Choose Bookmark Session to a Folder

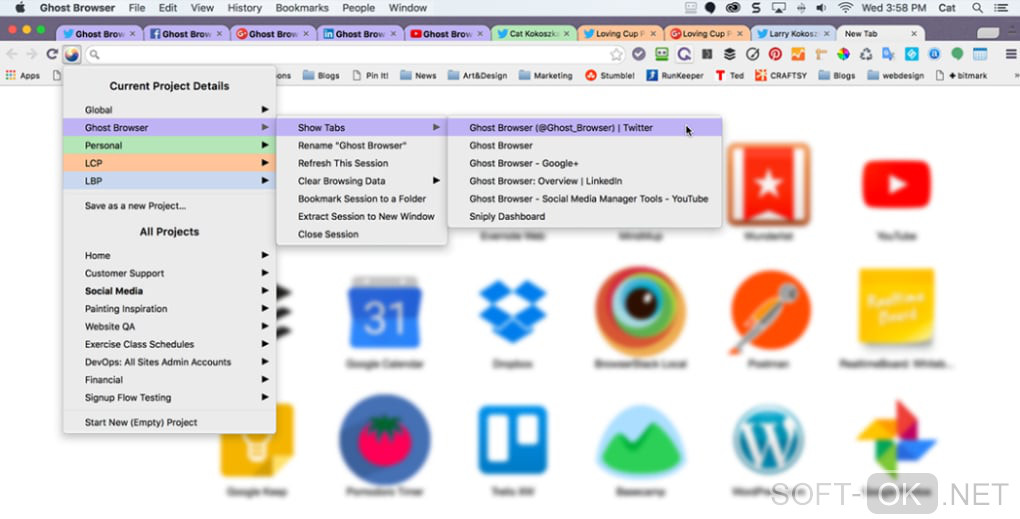click(x=362, y=198)
